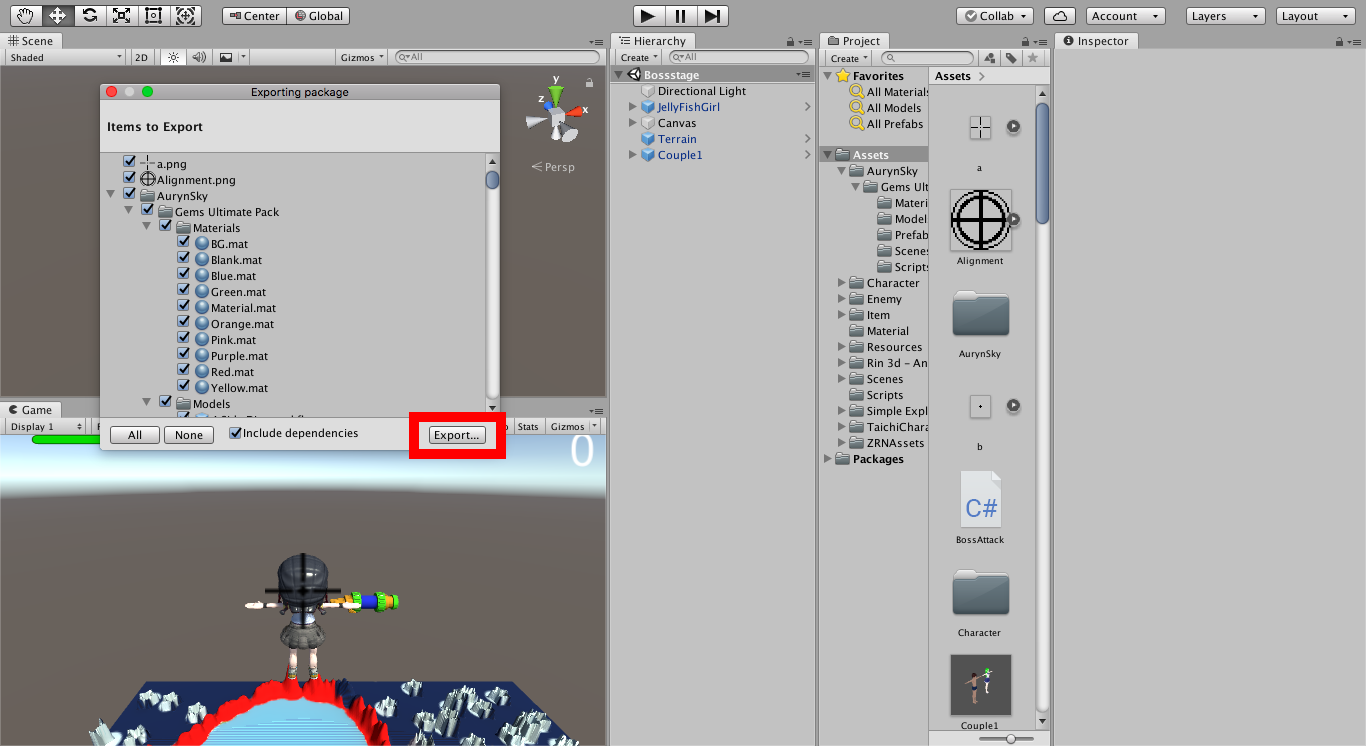Toggle scene audio speaker icon
Image resolution: width=1366 pixels, height=746 pixels.
click(199, 57)
